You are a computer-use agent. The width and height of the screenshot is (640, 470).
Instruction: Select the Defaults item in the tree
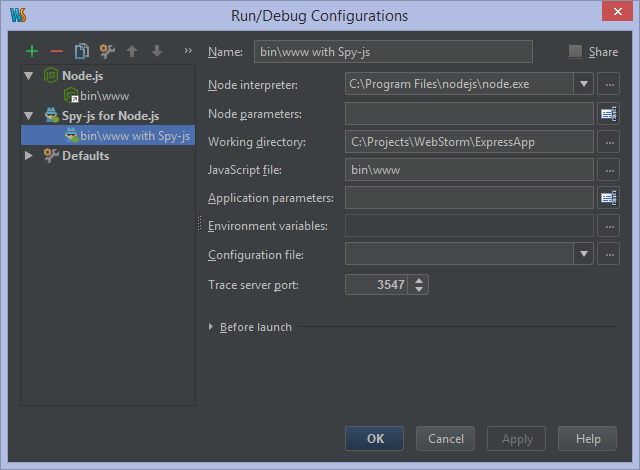pos(86,155)
